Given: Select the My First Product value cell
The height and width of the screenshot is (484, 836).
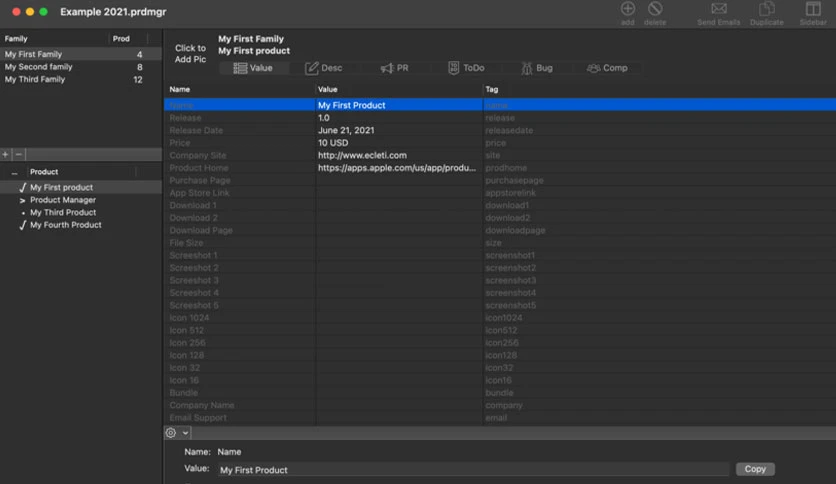Looking at the screenshot, I should click(399, 106).
